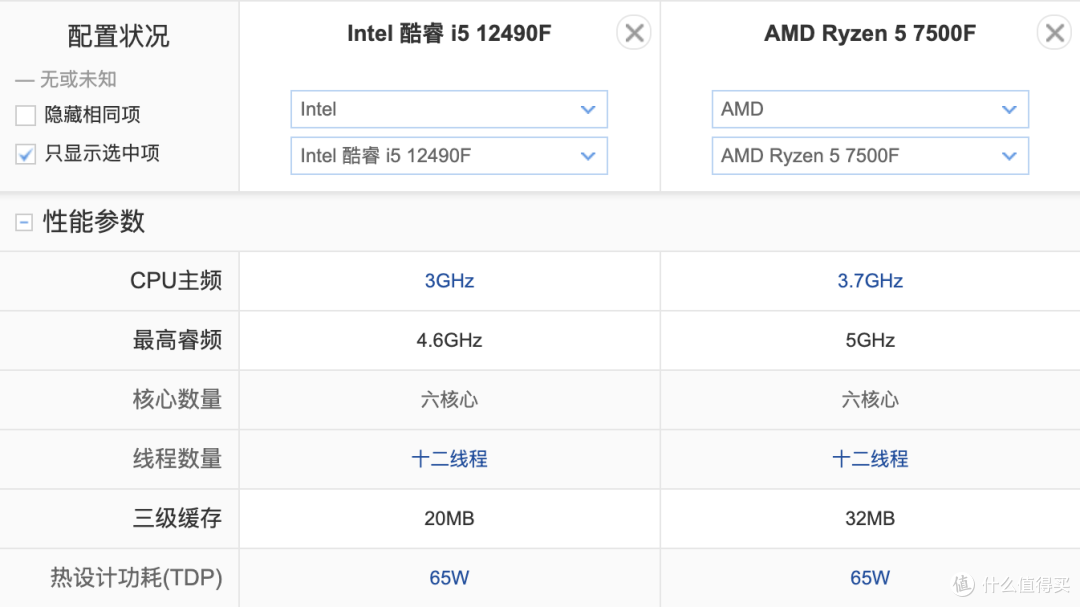
Task: Click the 配置状况 heading
Action: pyautogui.click(x=118, y=37)
